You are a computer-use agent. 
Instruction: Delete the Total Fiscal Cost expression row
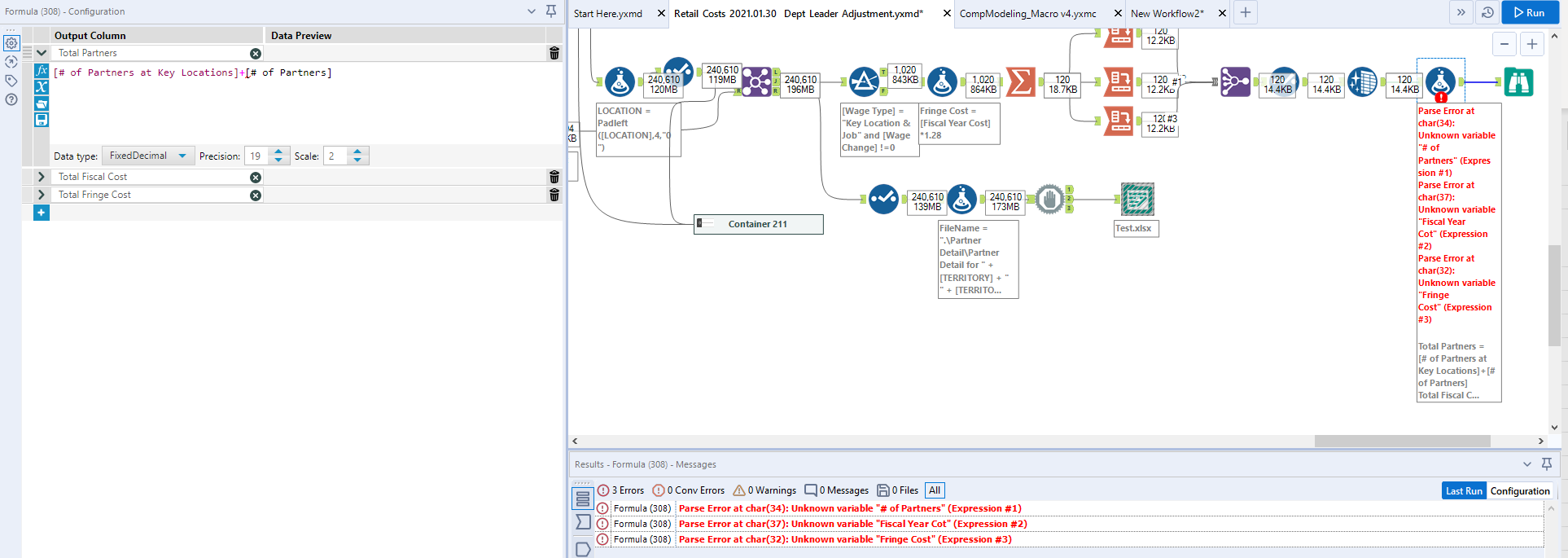click(x=554, y=177)
